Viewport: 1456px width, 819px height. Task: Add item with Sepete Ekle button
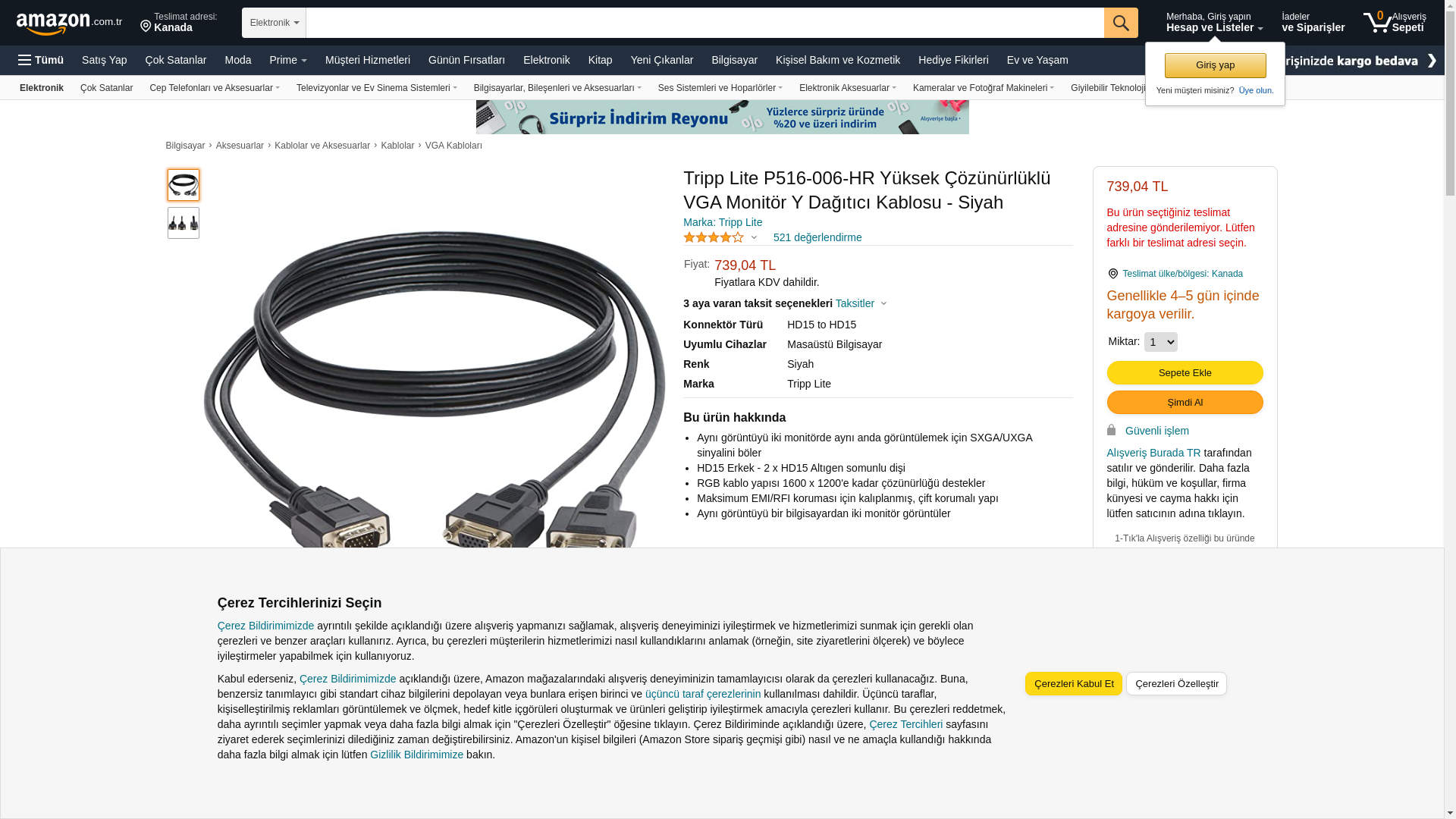(1185, 372)
